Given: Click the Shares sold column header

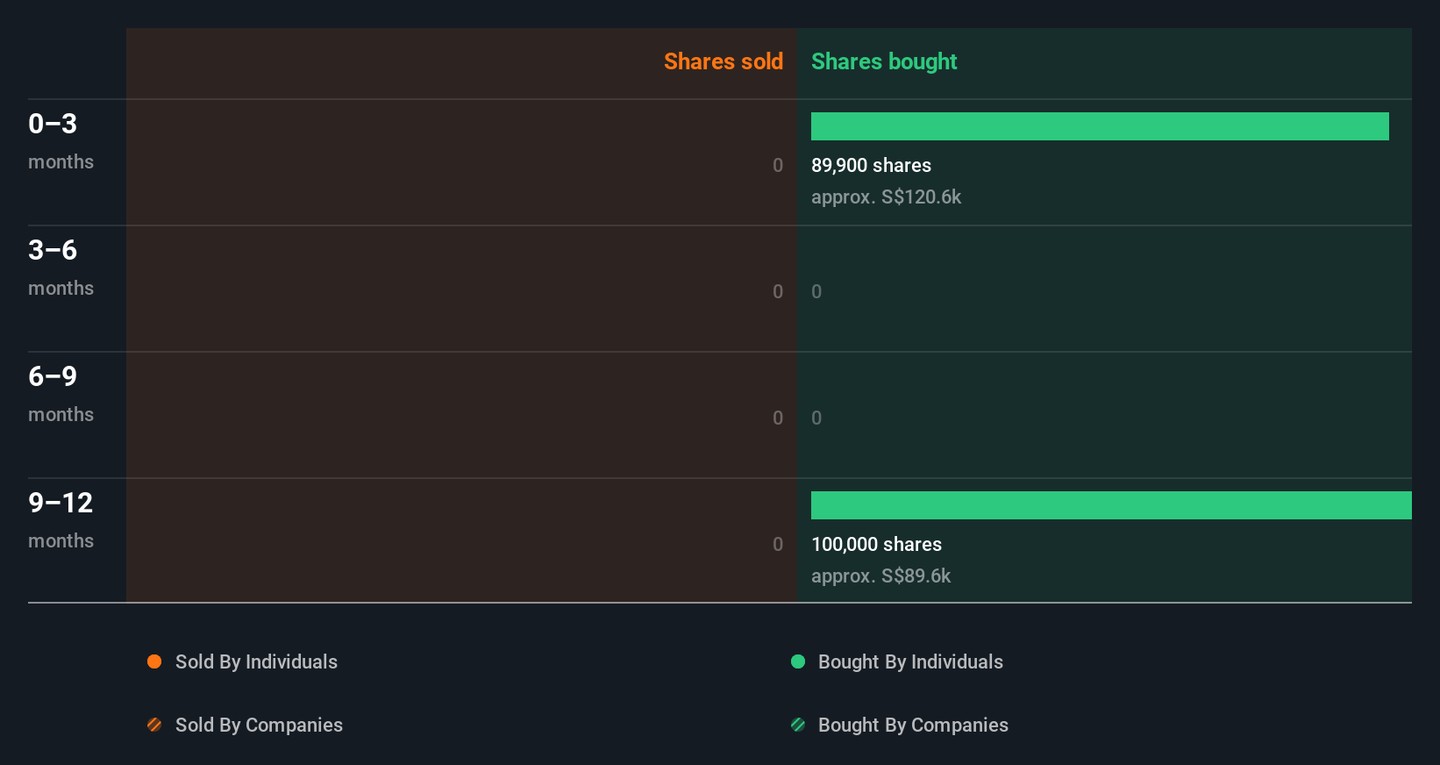Looking at the screenshot, I should 723,62.
